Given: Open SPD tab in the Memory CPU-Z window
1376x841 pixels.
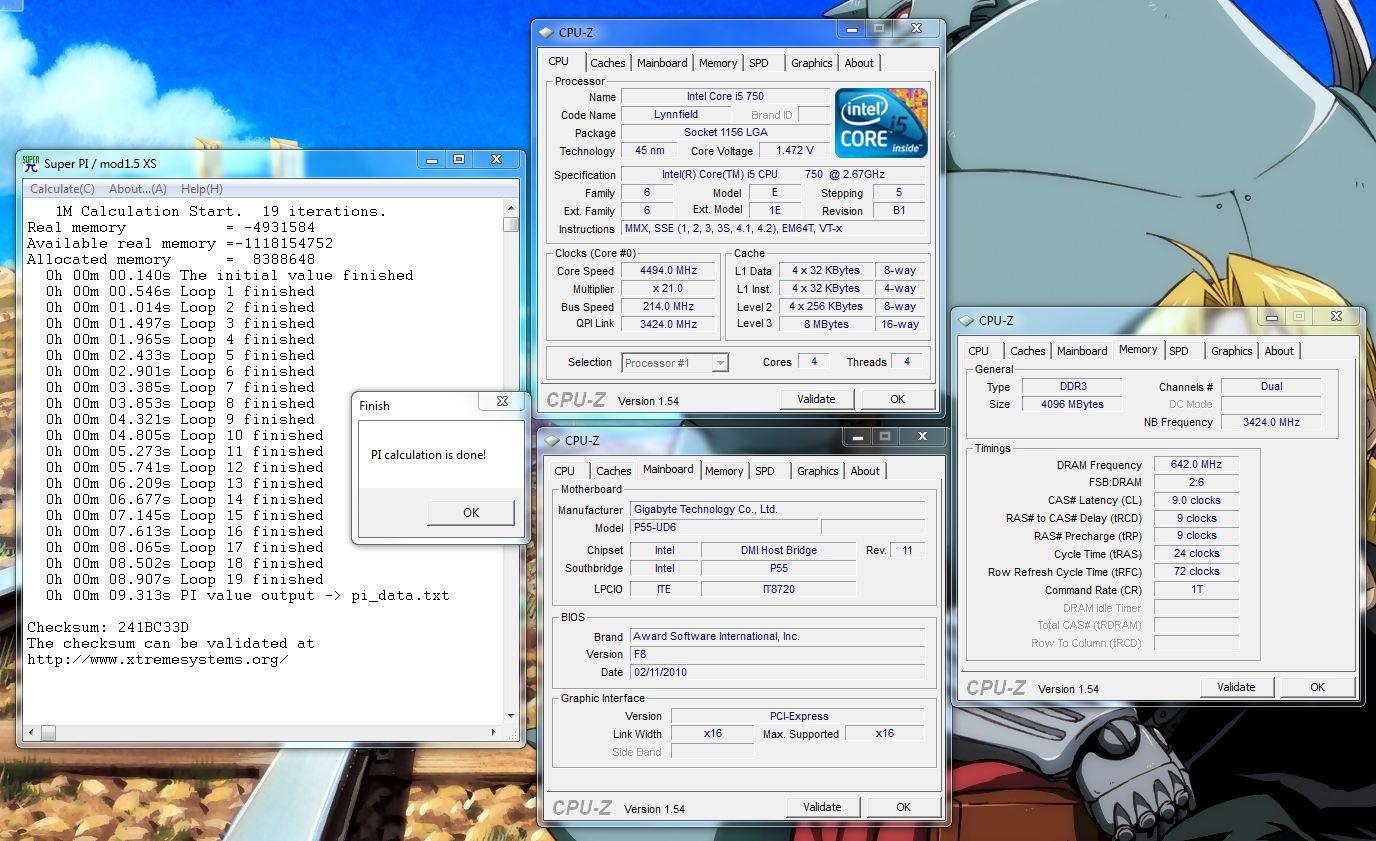Looking at the screenshot, I should click(1179, 351).
